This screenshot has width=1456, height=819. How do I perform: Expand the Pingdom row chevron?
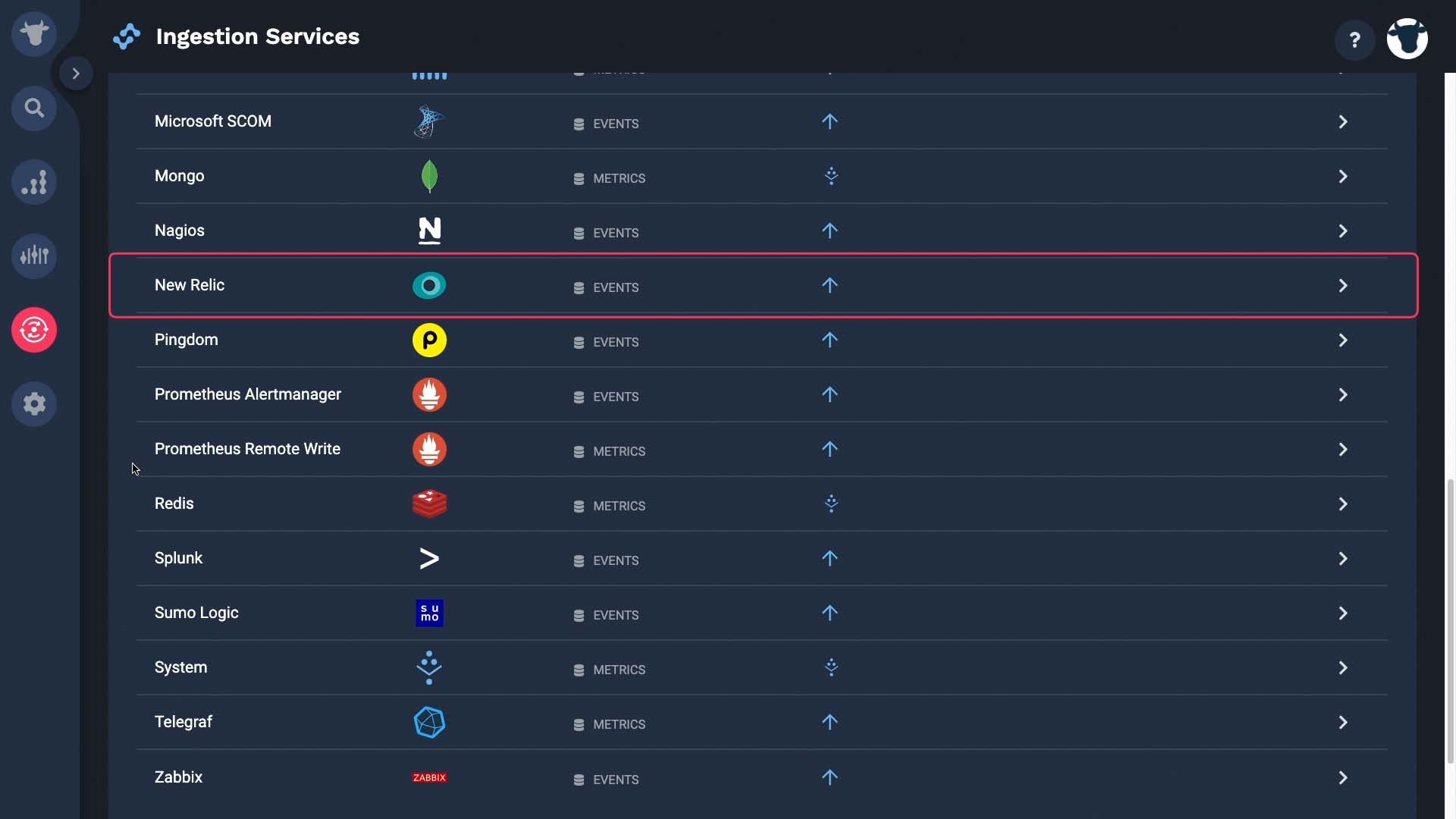click(1343, 340)
